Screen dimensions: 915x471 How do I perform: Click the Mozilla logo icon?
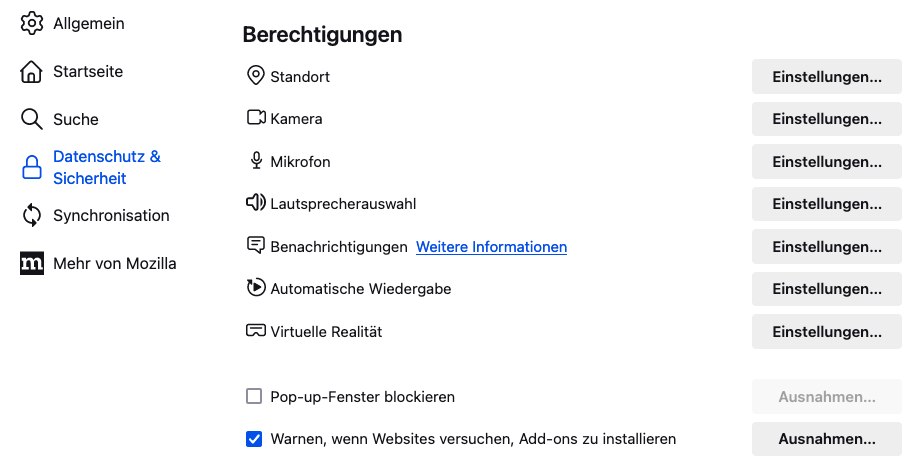[x=32, y=264]
